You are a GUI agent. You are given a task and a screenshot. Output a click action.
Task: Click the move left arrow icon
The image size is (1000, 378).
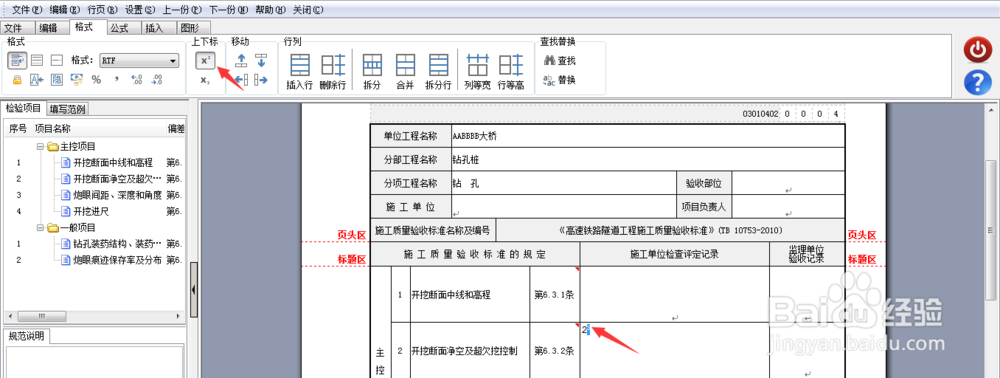pyautogui.click(x=241, y=80)
